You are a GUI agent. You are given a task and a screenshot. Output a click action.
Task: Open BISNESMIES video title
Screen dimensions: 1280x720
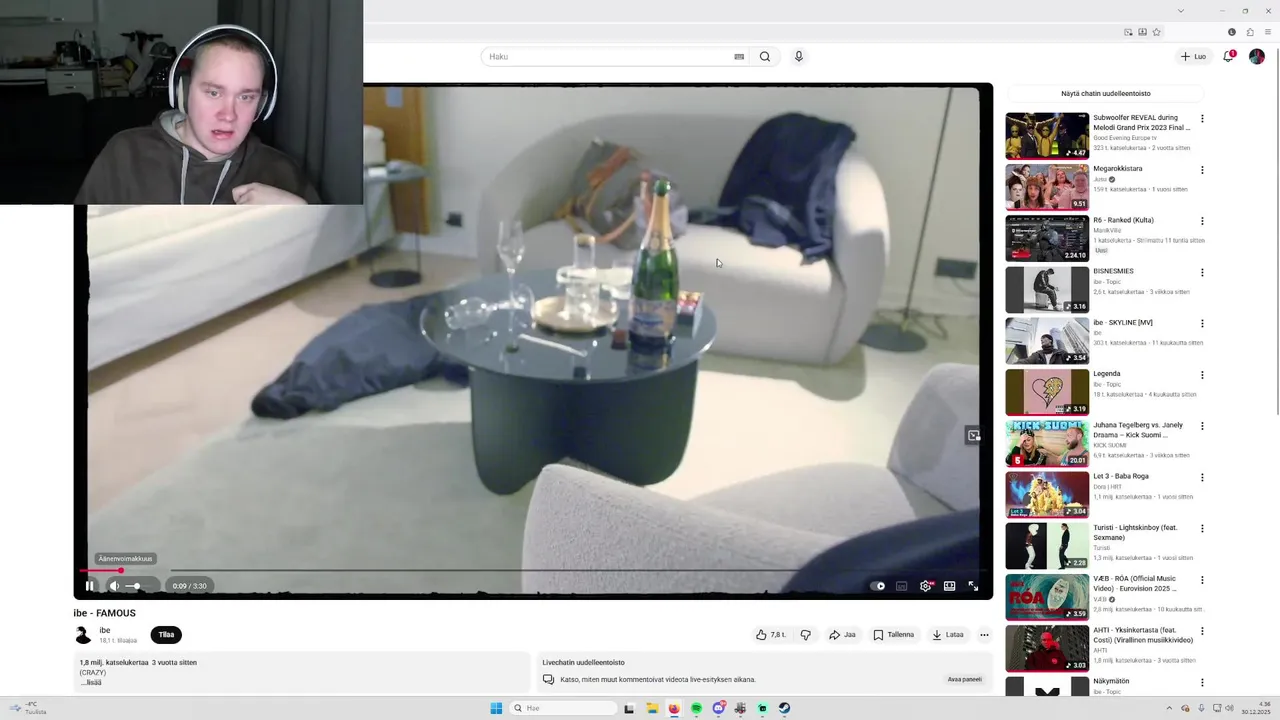[x=1113, y=271]
